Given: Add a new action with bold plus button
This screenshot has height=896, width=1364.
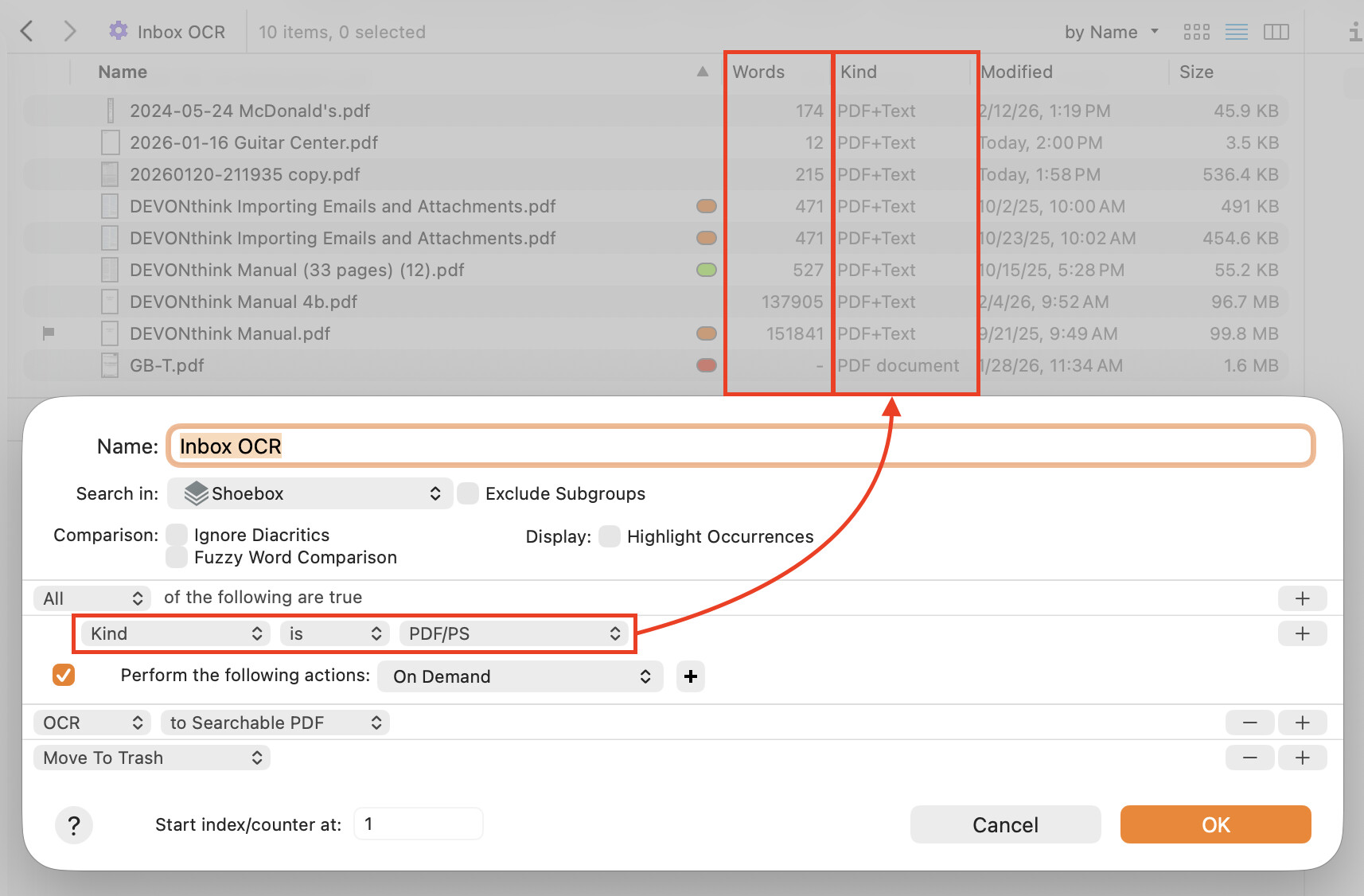Looking at the screenshot, I should point(690,676).
